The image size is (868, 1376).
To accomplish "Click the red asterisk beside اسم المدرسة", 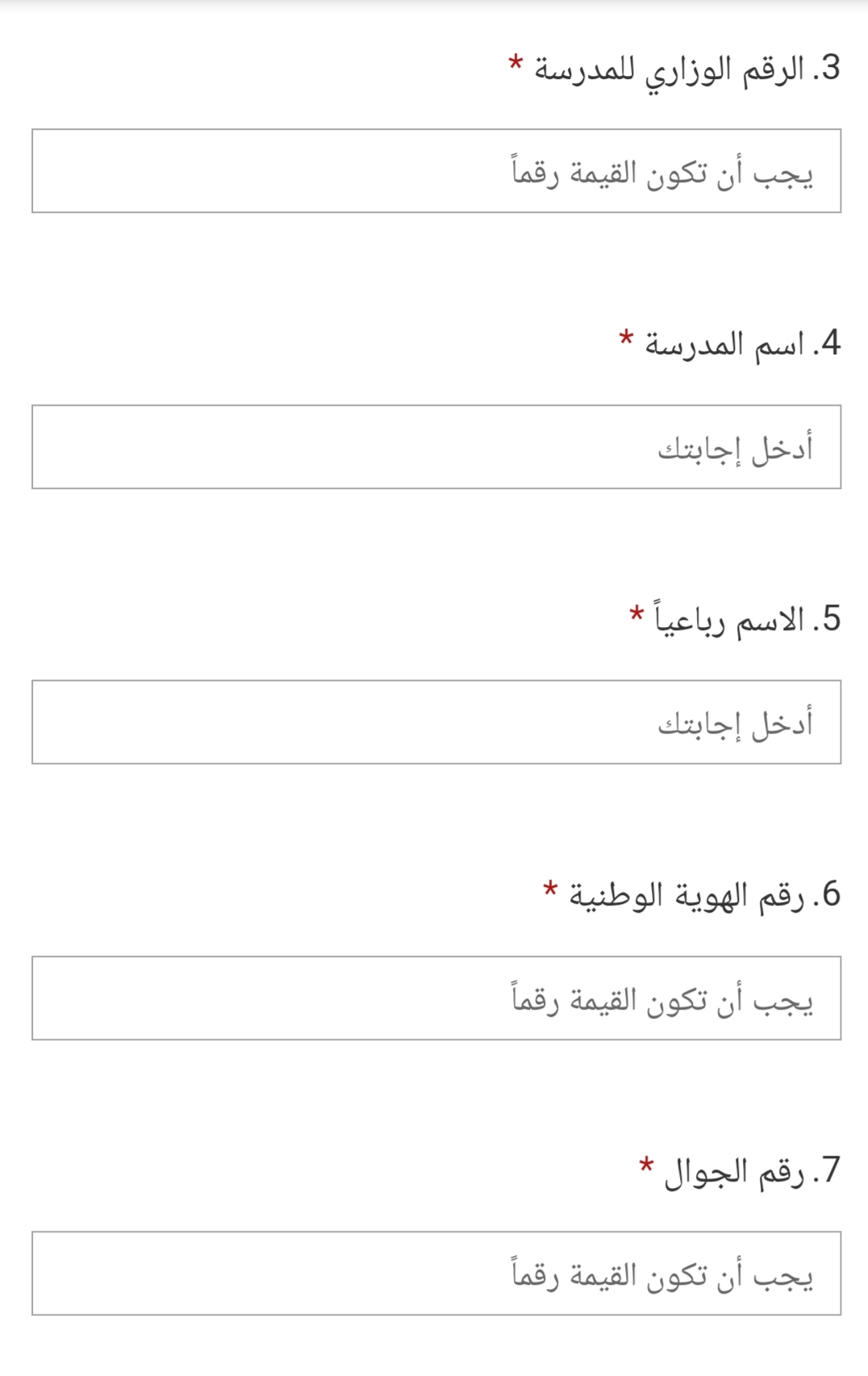I will click(x=626, y=338).
